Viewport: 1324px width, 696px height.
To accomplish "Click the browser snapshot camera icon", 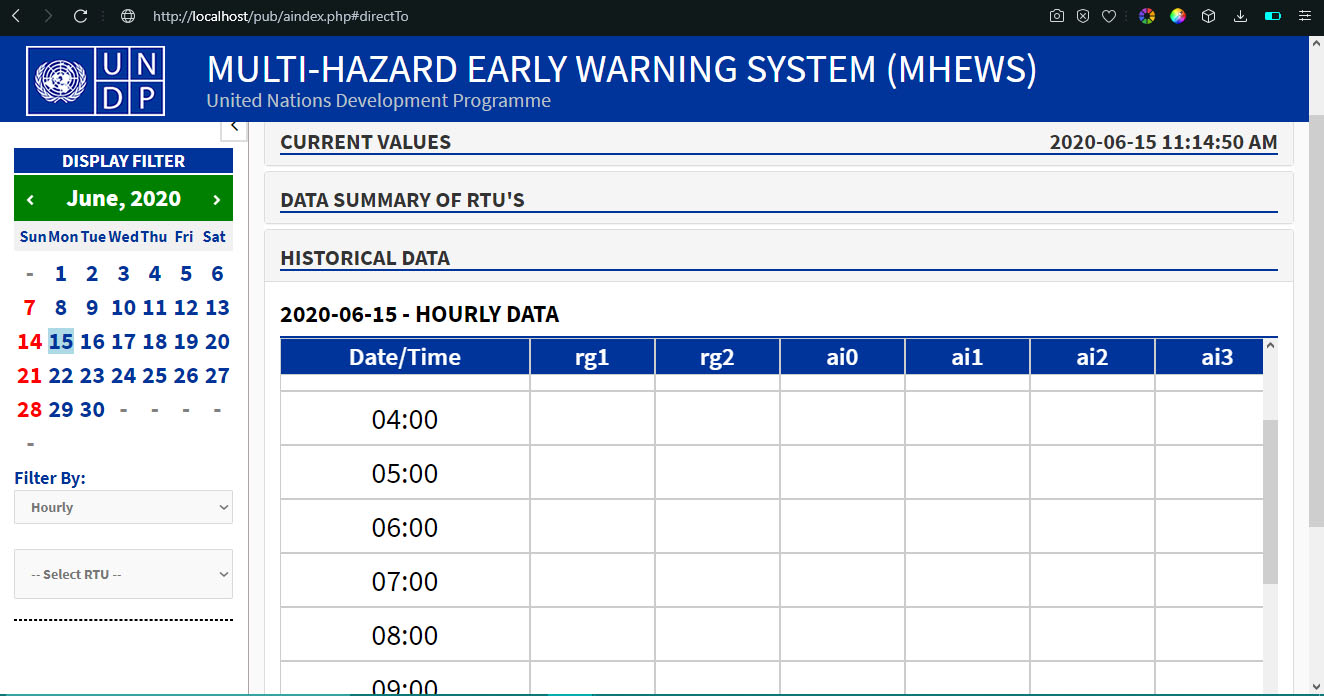I will pyautogui.click(x=1057, y=16).
